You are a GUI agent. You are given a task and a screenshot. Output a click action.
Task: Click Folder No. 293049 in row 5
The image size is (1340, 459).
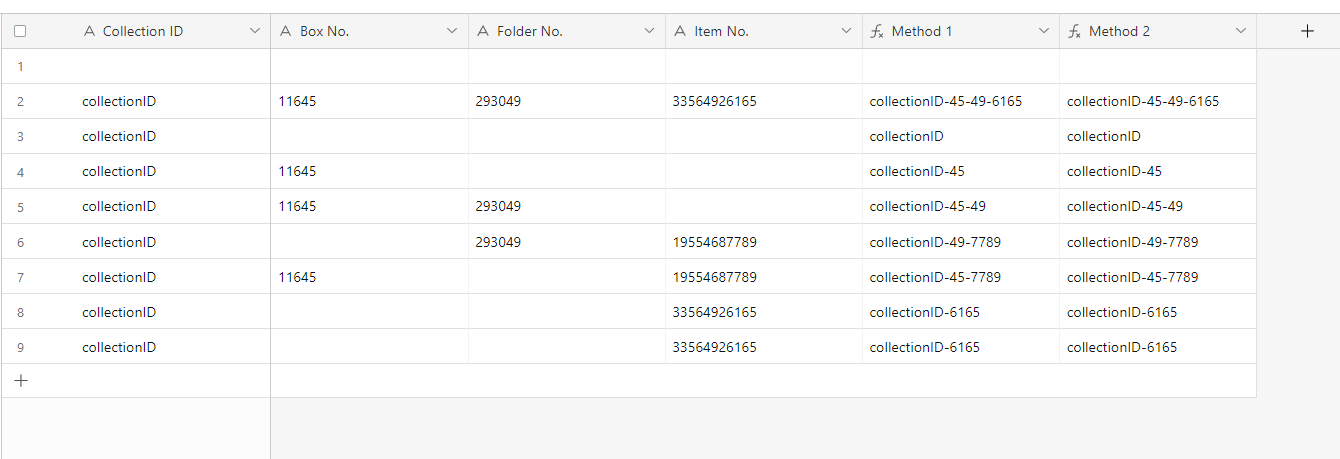(498, 206)
